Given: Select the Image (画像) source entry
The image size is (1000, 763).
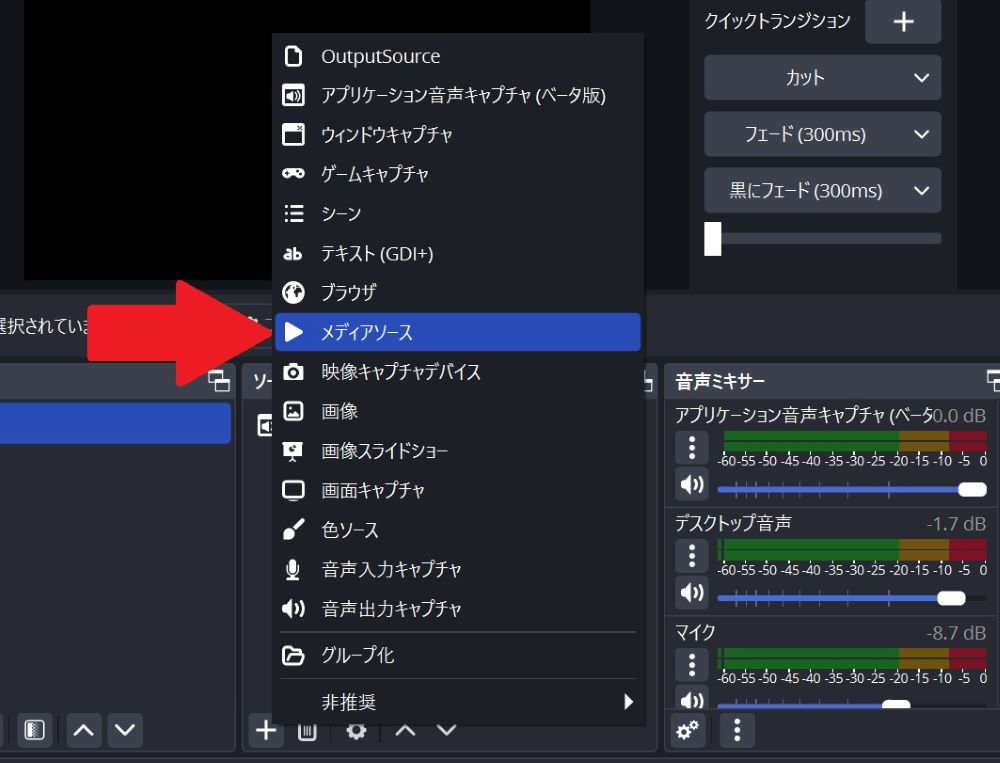Looking at the screenshot, I should click(457, 411).
